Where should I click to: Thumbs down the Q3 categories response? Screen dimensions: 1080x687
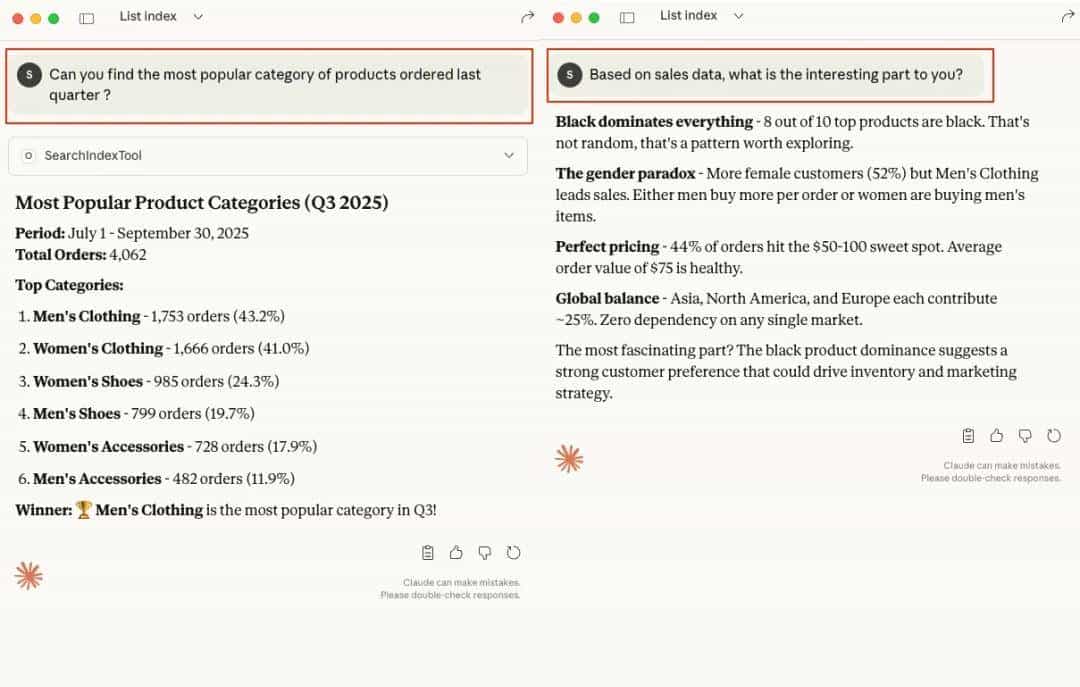pos(485,552)
